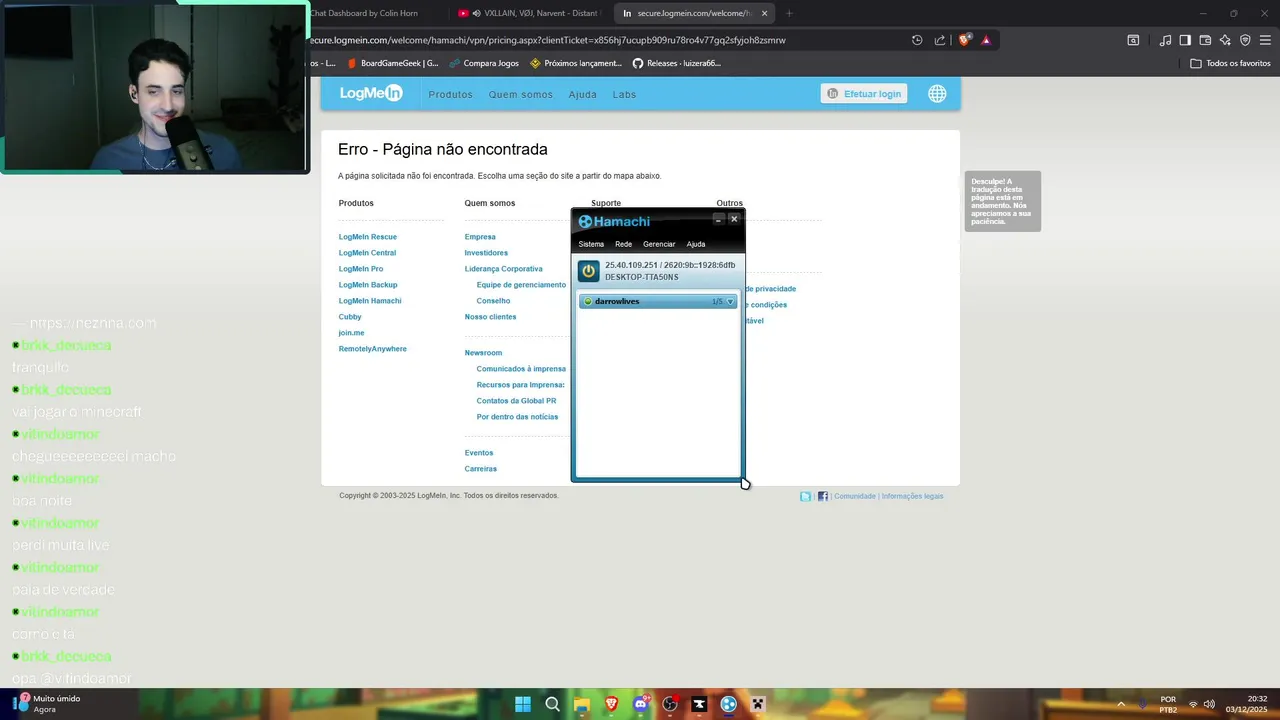Image resolution: width=1280 pixels, height=720 pixels.
Task: Close the secure.logmein.com tab
Action: point(765,13)
